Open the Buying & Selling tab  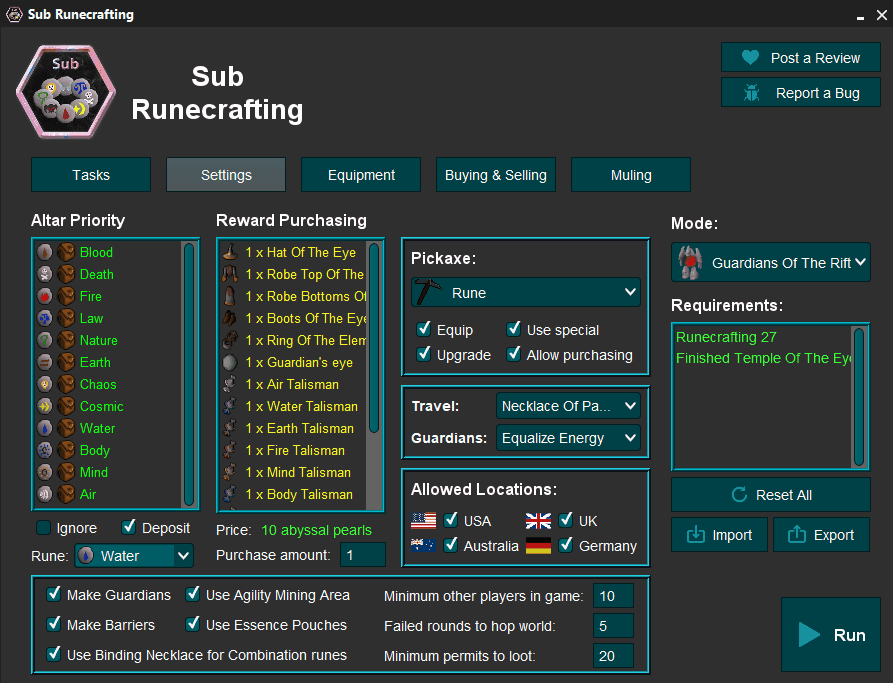496,174
